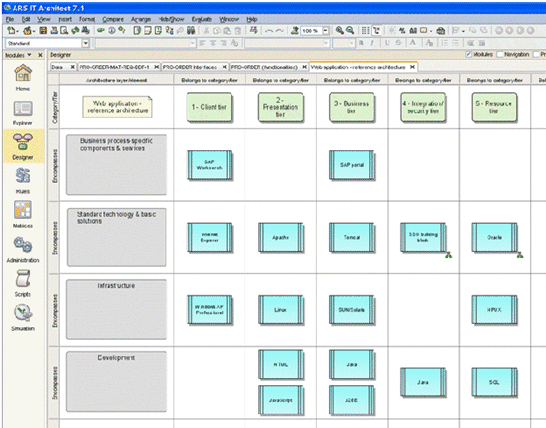The width and height of the screenshot is (546, 428).
Task: Expand the New icon dropdown arrow
Action: point(17,31)
